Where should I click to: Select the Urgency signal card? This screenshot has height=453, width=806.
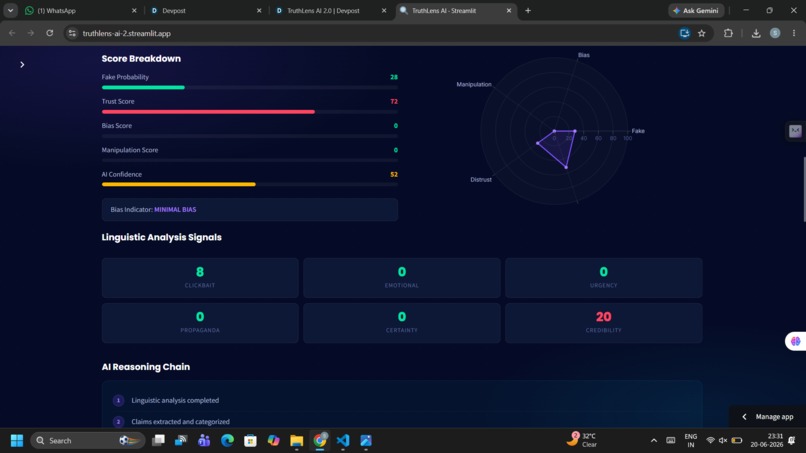pos(603,278)
